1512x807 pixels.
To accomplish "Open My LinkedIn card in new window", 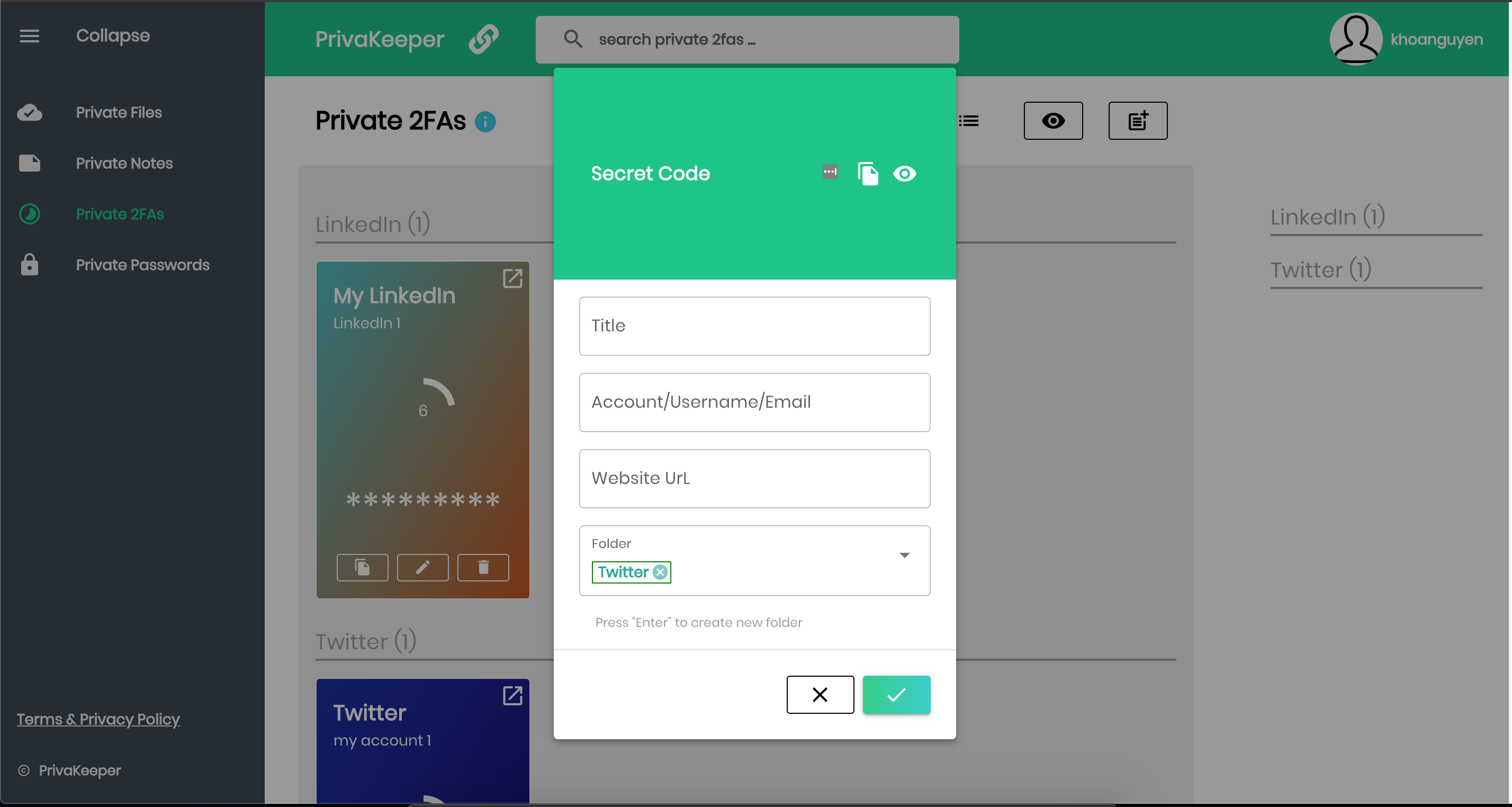I will (x=512, y=278).
